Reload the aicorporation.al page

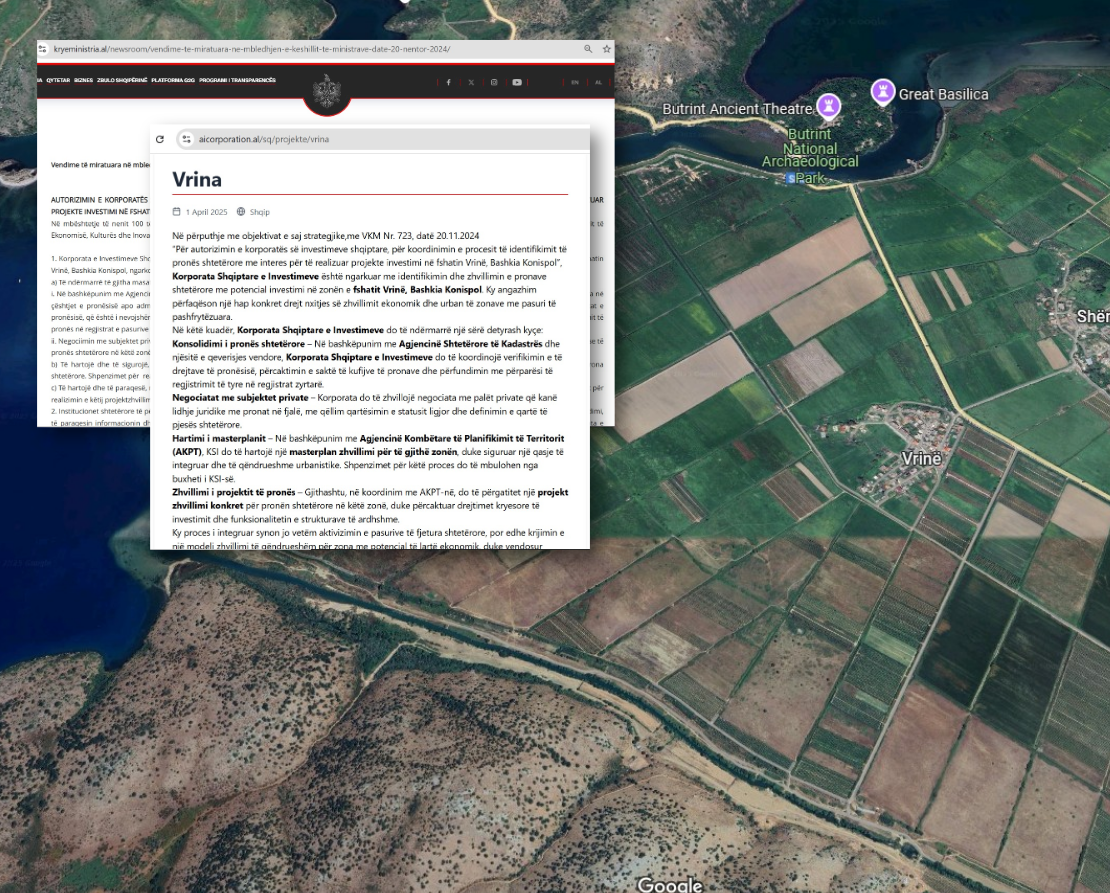point(160,139)
